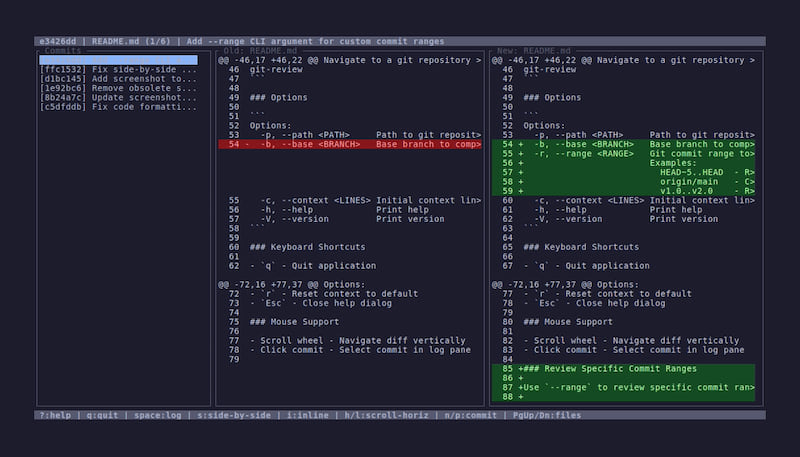The height and width of the screenshot is (457, 800).
Task: Click added line 59 'v1.0..v2.0' in New pane
Action: [x=623, y=191]
